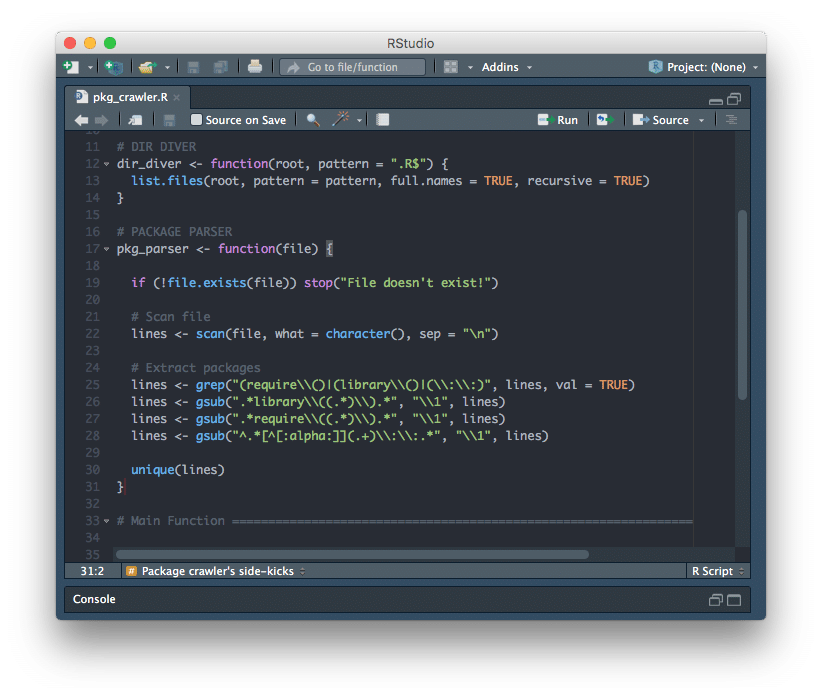
Task: Maximize the Console pane
Action: point(734,600)
